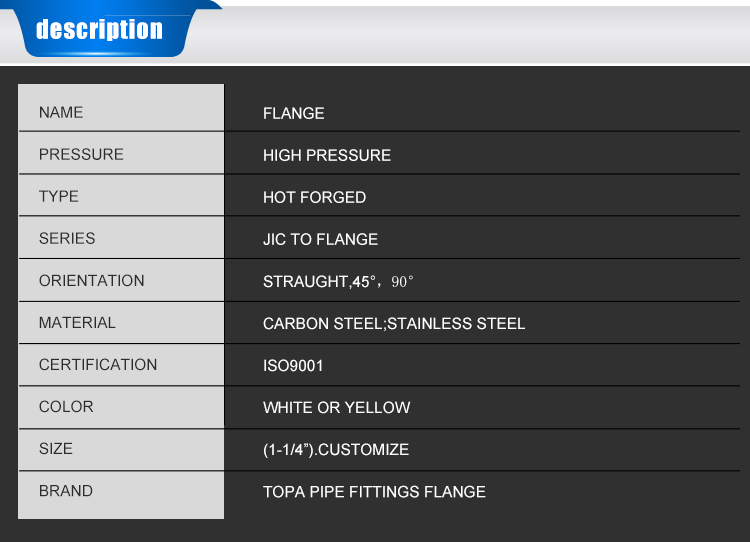The height and width of the screenshot is (542, 750).
Task: Click the STRAUGHT,45°,90° orientation value
Action: pyautogui.click(x=338, y=281)
